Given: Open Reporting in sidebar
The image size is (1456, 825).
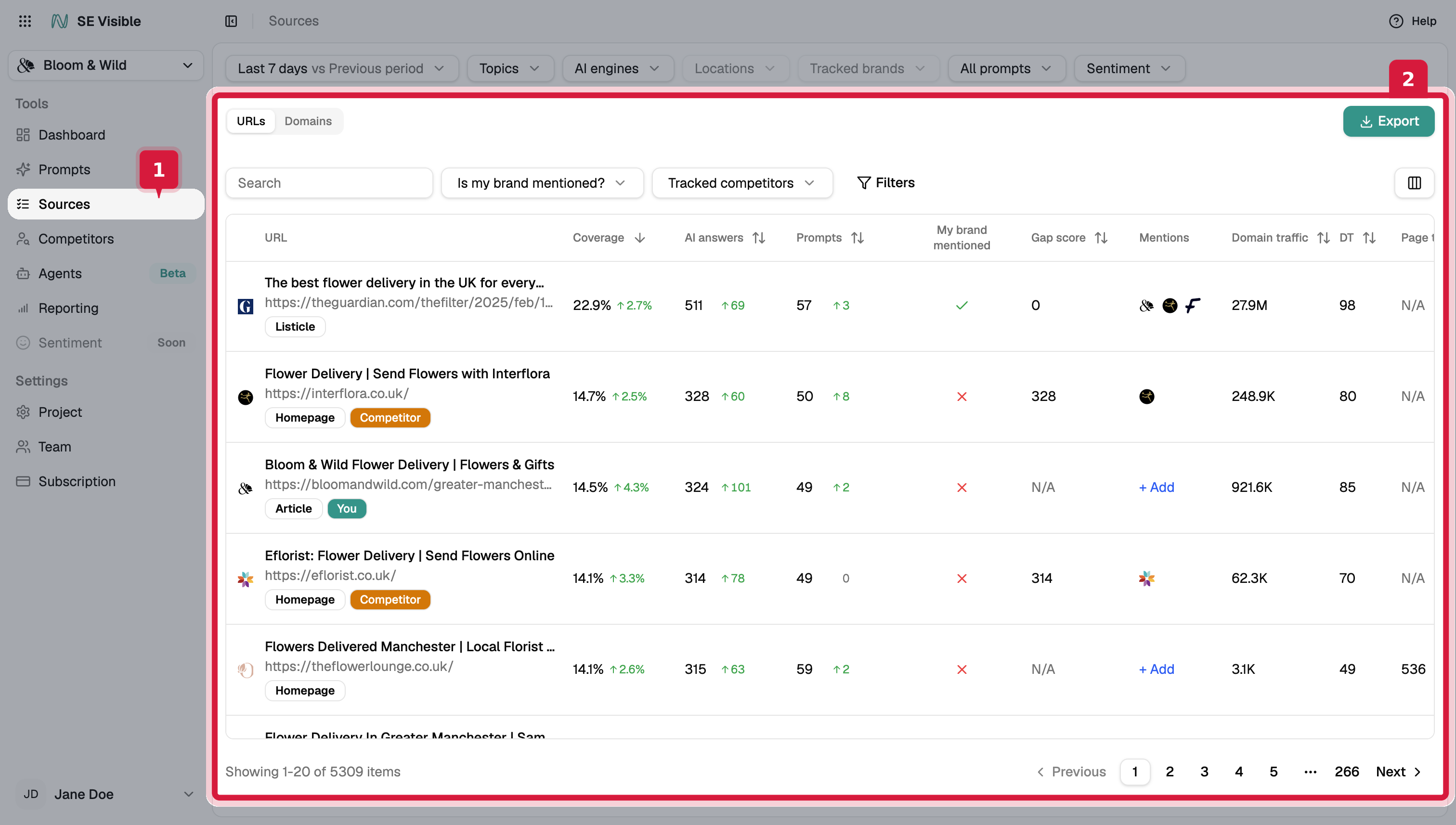Looking at the screenshot, I should coord(106,308).
